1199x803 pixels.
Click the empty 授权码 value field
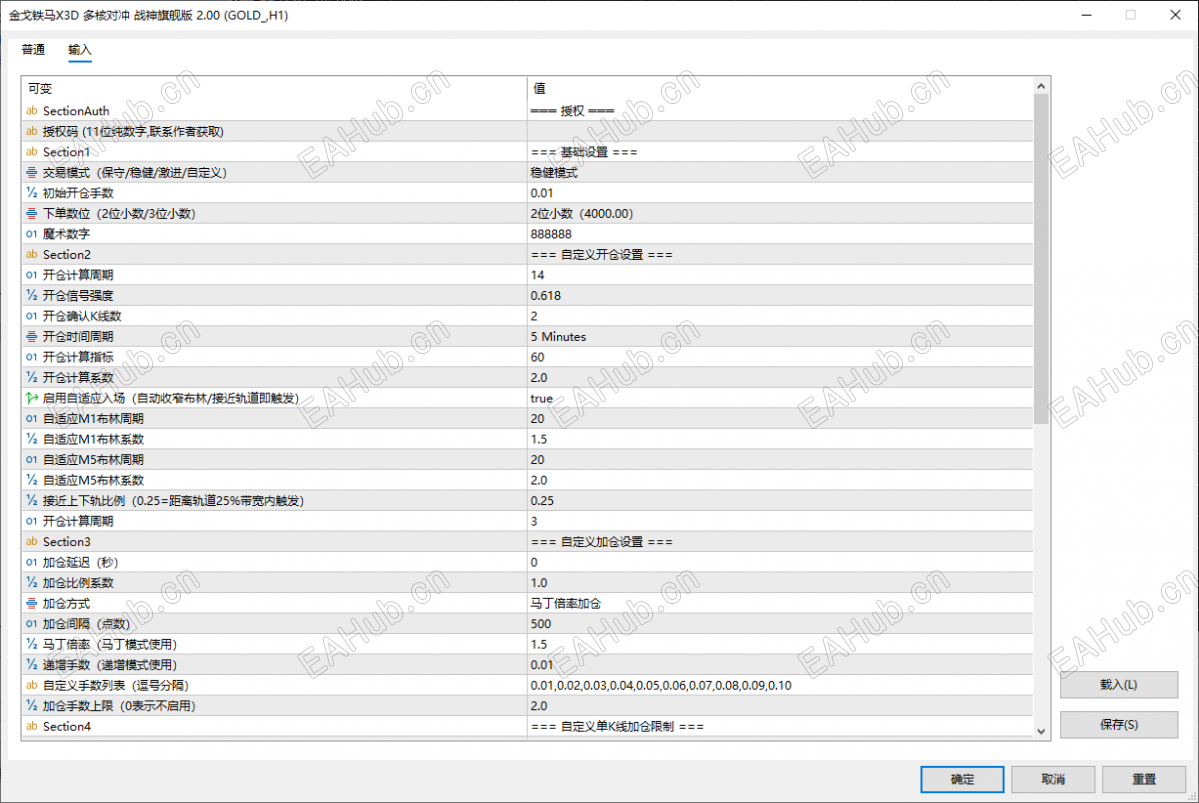780,132
